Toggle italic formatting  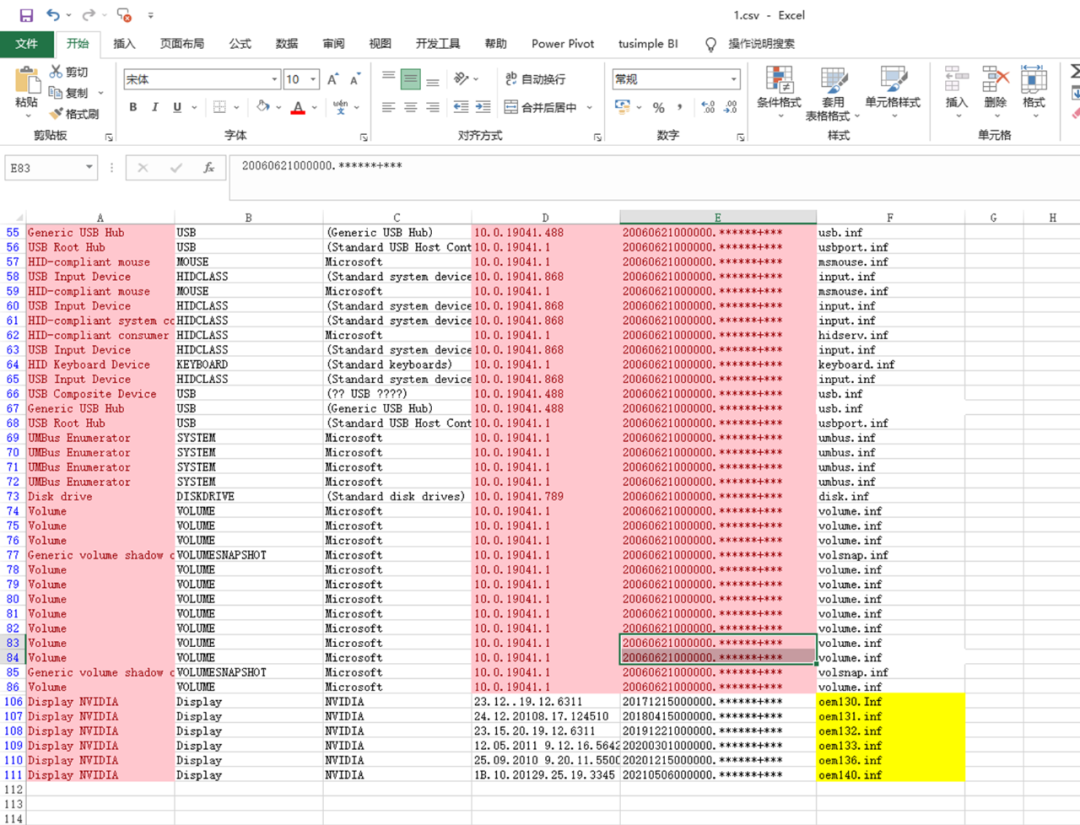(155, 107)
